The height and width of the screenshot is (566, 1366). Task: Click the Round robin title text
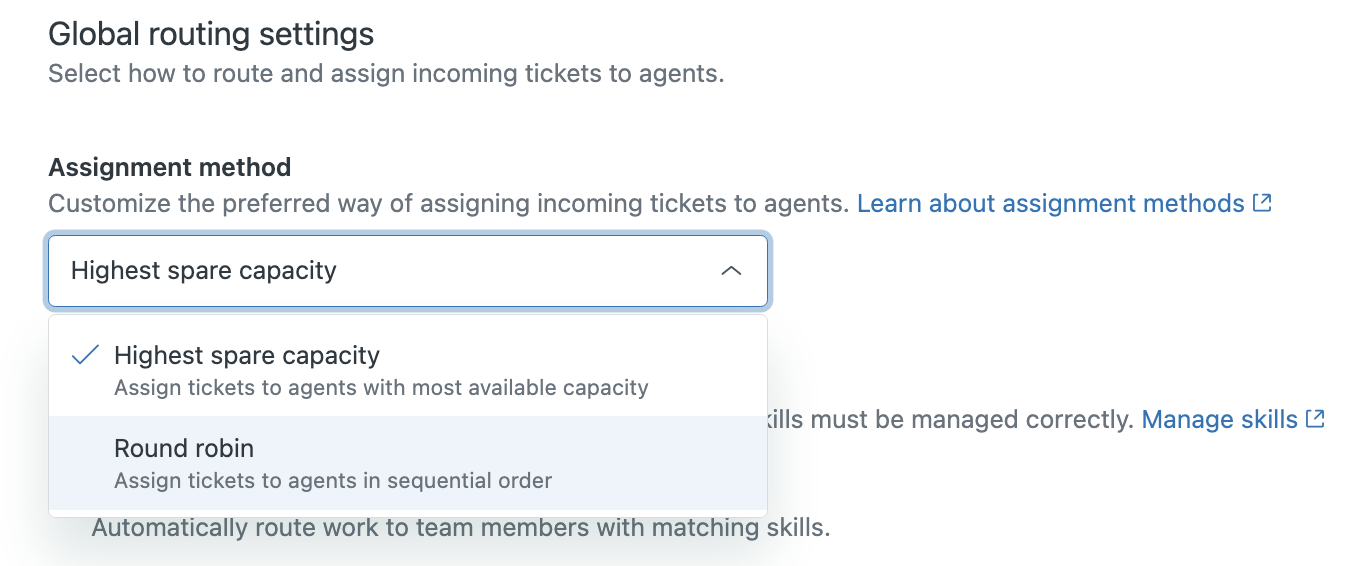click(x=184, y=448)
